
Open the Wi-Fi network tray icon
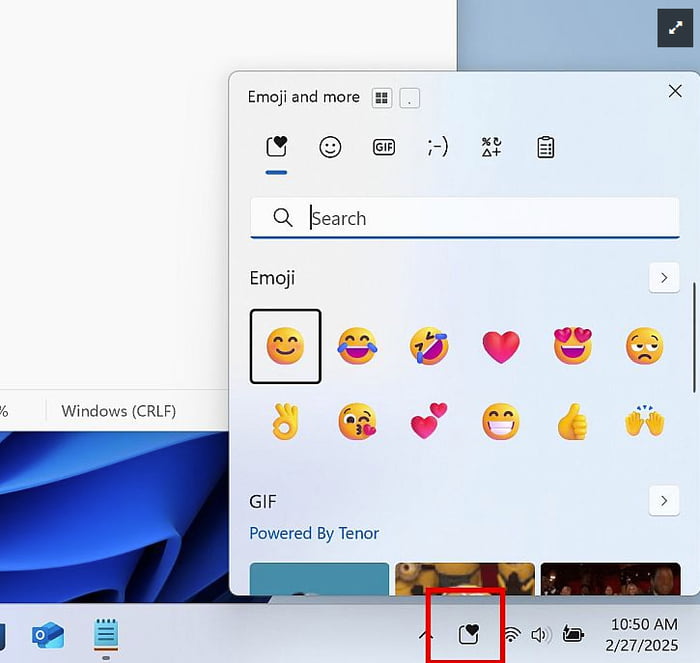[x=512, y=634]
